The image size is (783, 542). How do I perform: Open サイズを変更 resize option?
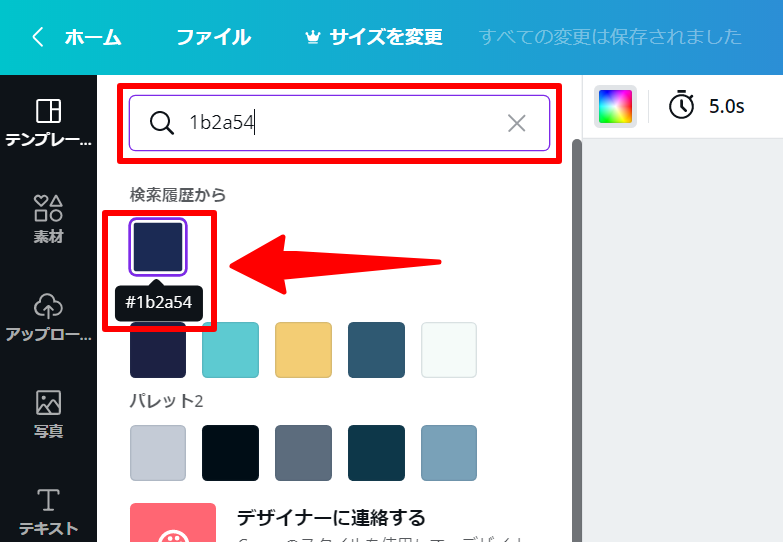386,37
